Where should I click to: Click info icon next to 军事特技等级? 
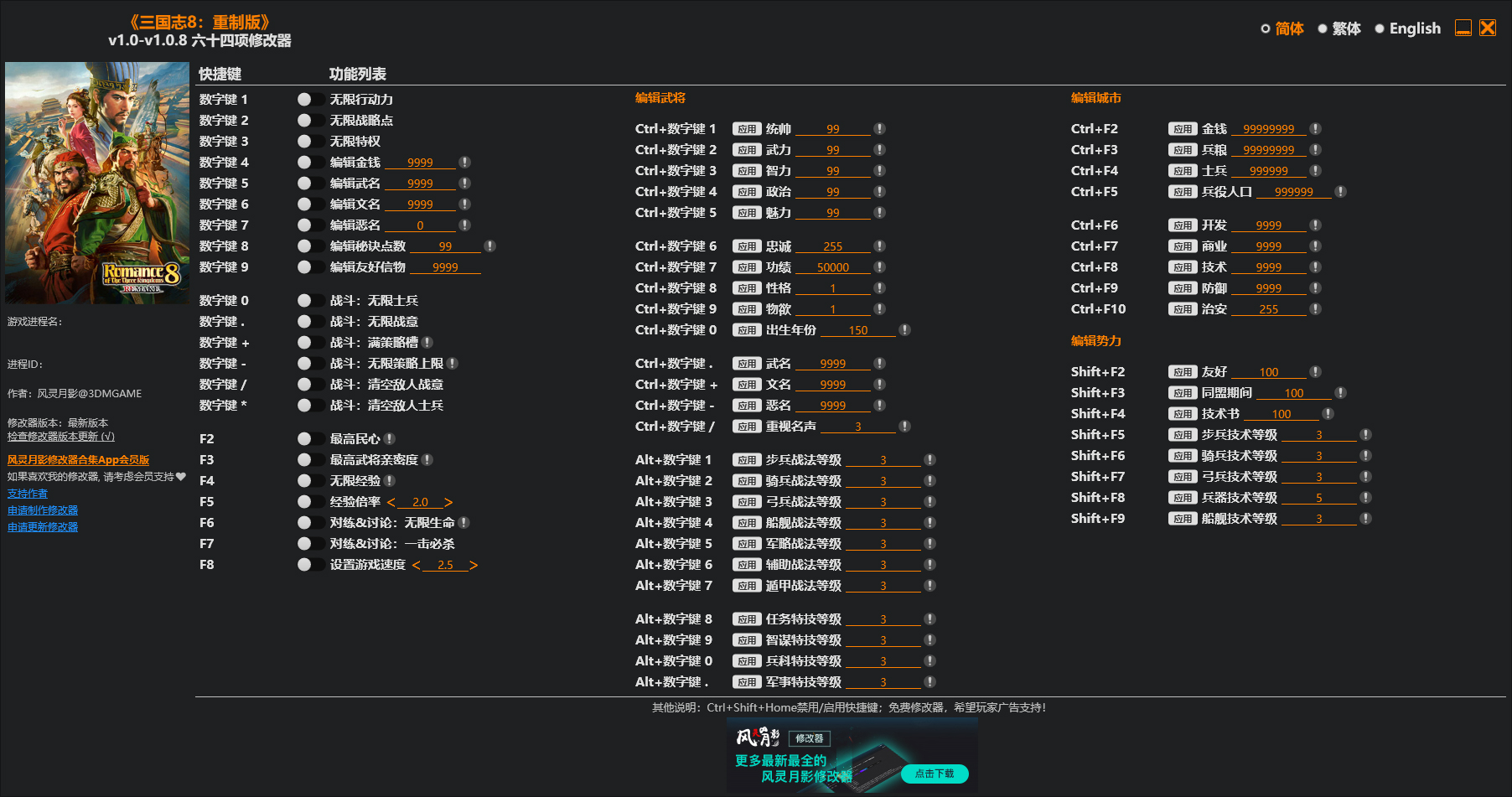click(929, 682)
